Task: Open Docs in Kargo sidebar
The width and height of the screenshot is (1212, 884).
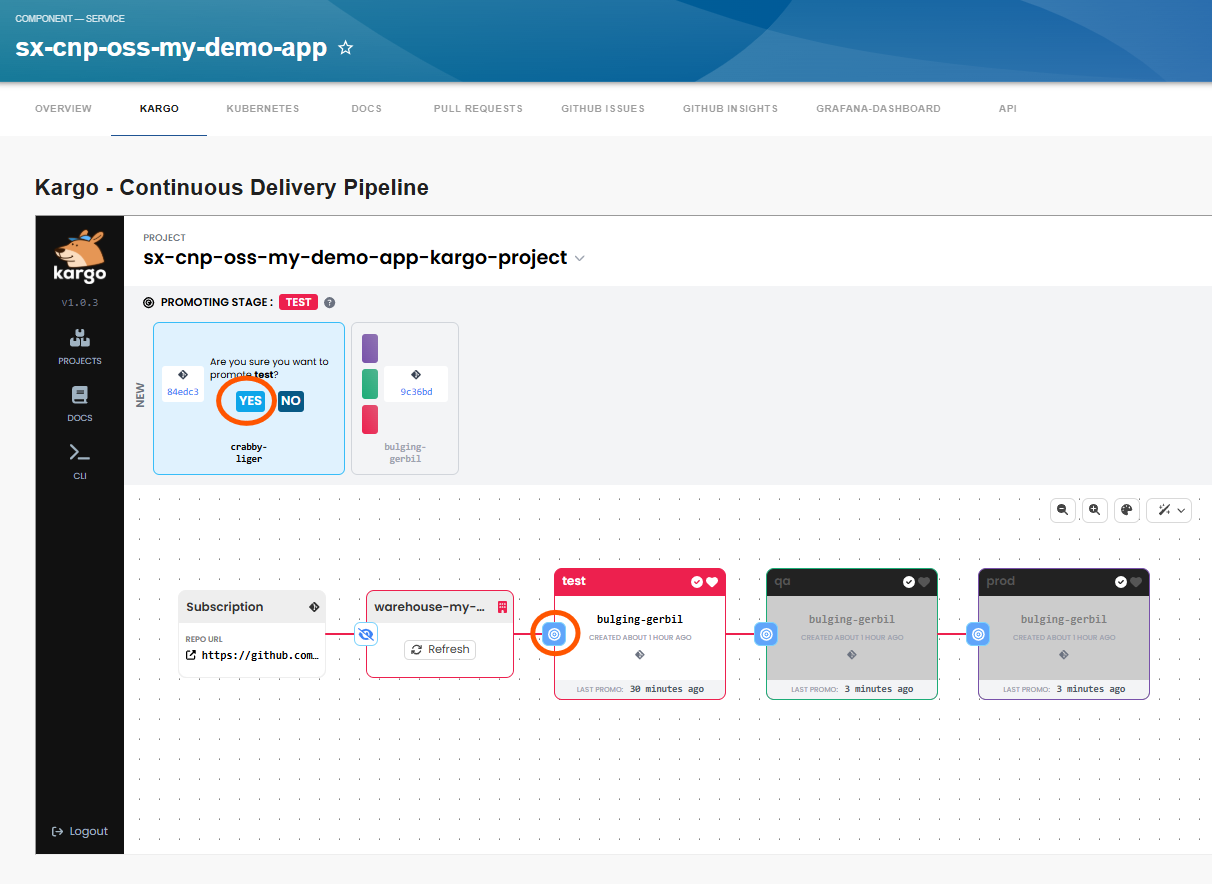Action: [80, 404]
